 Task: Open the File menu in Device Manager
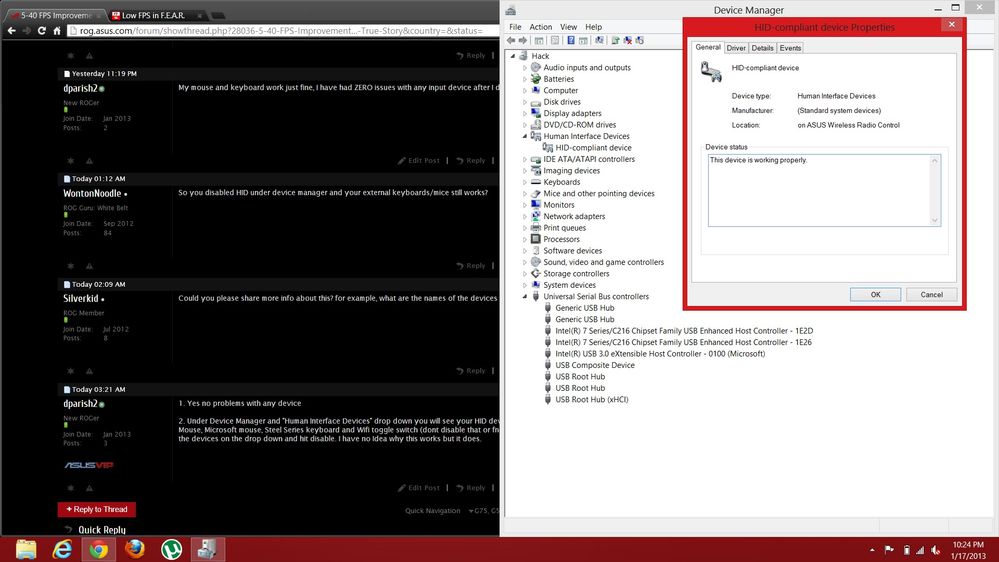515,27
